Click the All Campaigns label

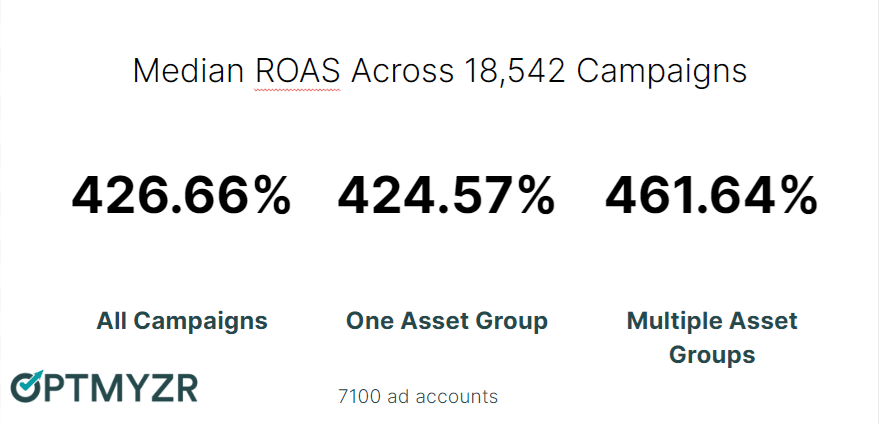click(x=181, y=321)
